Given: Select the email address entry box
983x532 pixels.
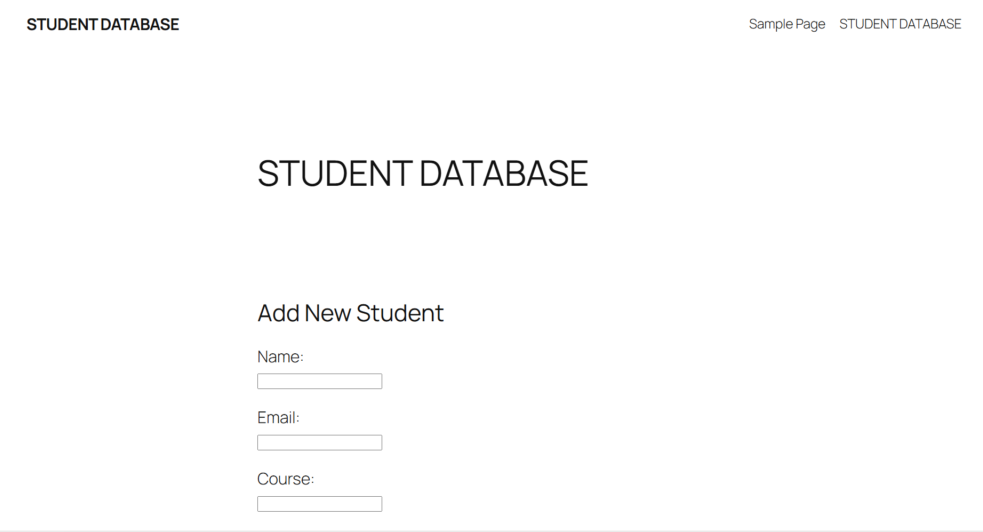Looking at the screenshot, I should (x=319, y=442).
